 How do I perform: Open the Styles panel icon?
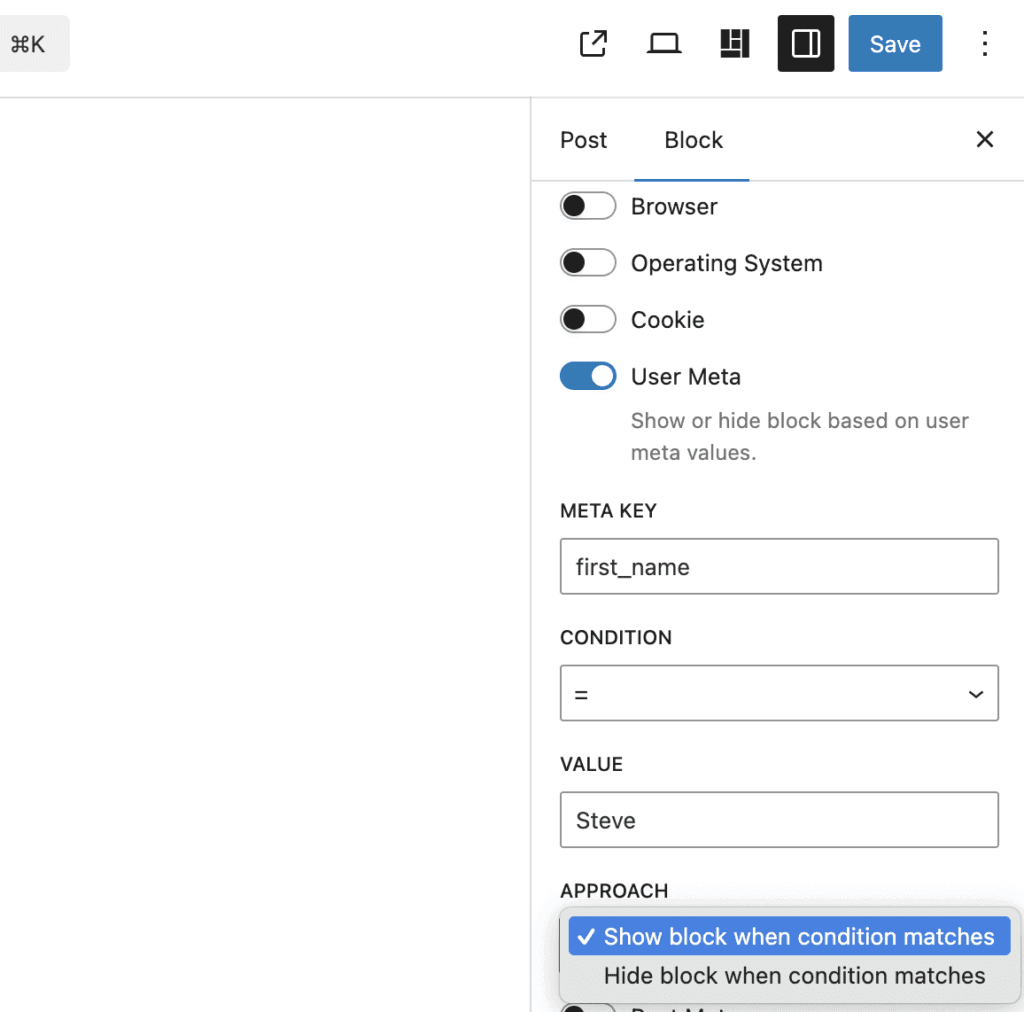tap(734, 43)
